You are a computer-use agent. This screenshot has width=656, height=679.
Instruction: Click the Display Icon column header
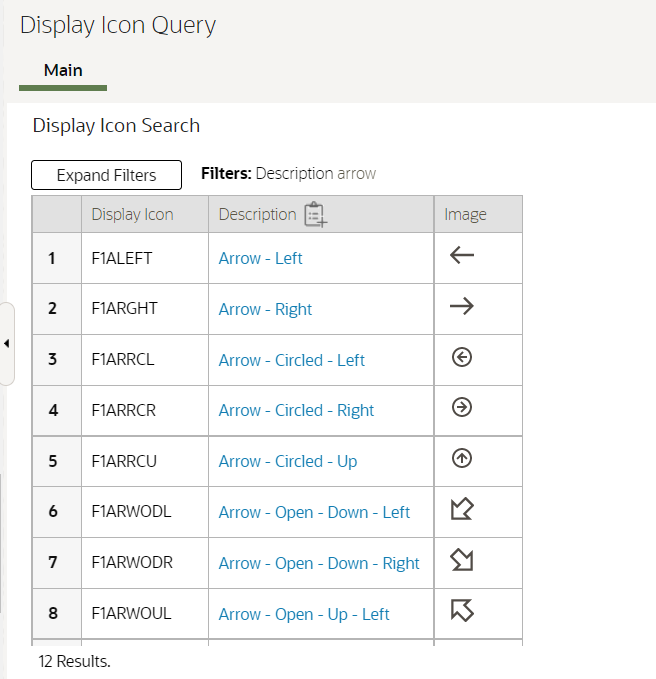click(132, 214)
